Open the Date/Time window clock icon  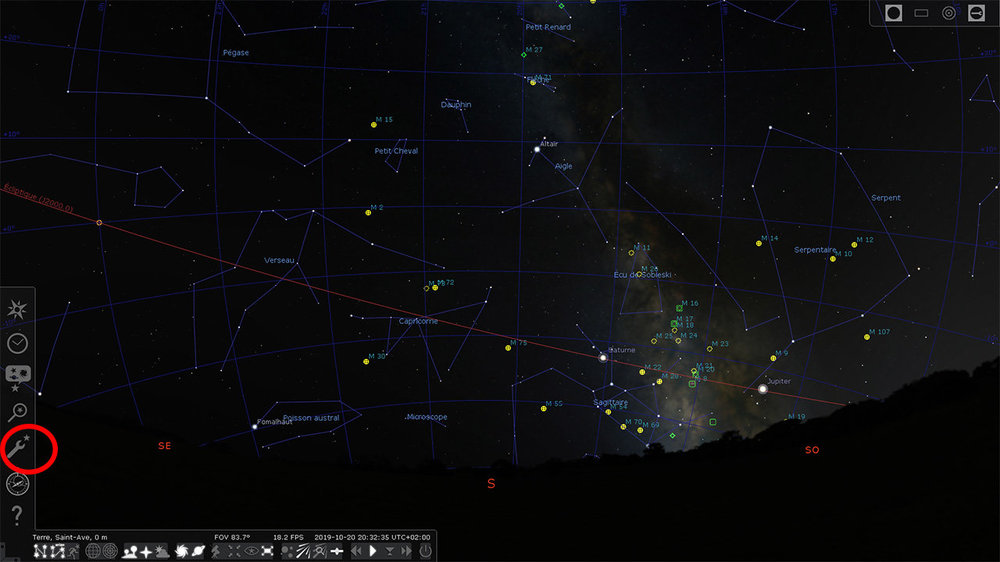point(17,343)
